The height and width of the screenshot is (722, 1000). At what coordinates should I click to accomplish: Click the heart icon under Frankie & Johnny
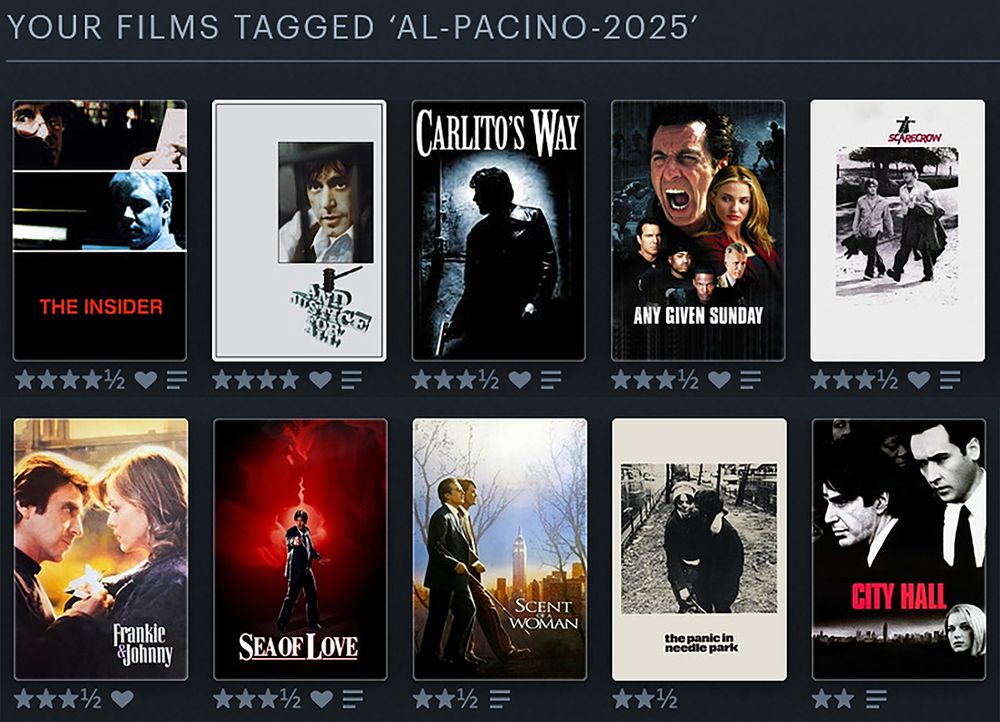pos(122,699)
